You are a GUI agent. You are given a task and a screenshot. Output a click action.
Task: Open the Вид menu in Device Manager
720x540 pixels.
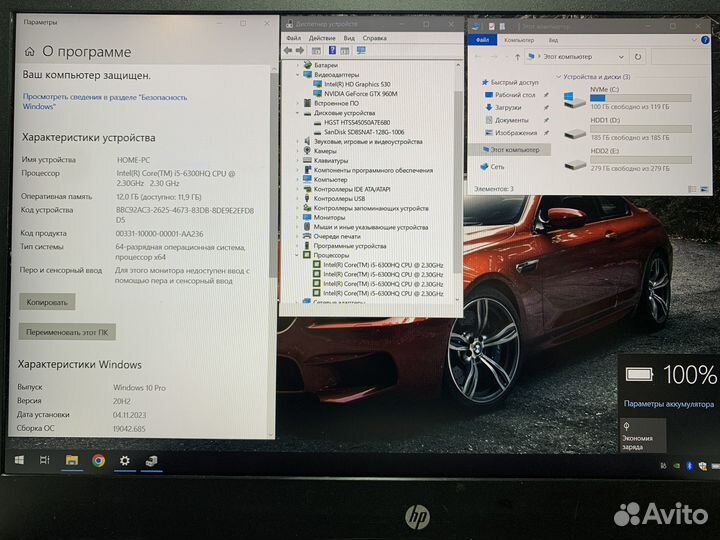(x=349, y=38)
